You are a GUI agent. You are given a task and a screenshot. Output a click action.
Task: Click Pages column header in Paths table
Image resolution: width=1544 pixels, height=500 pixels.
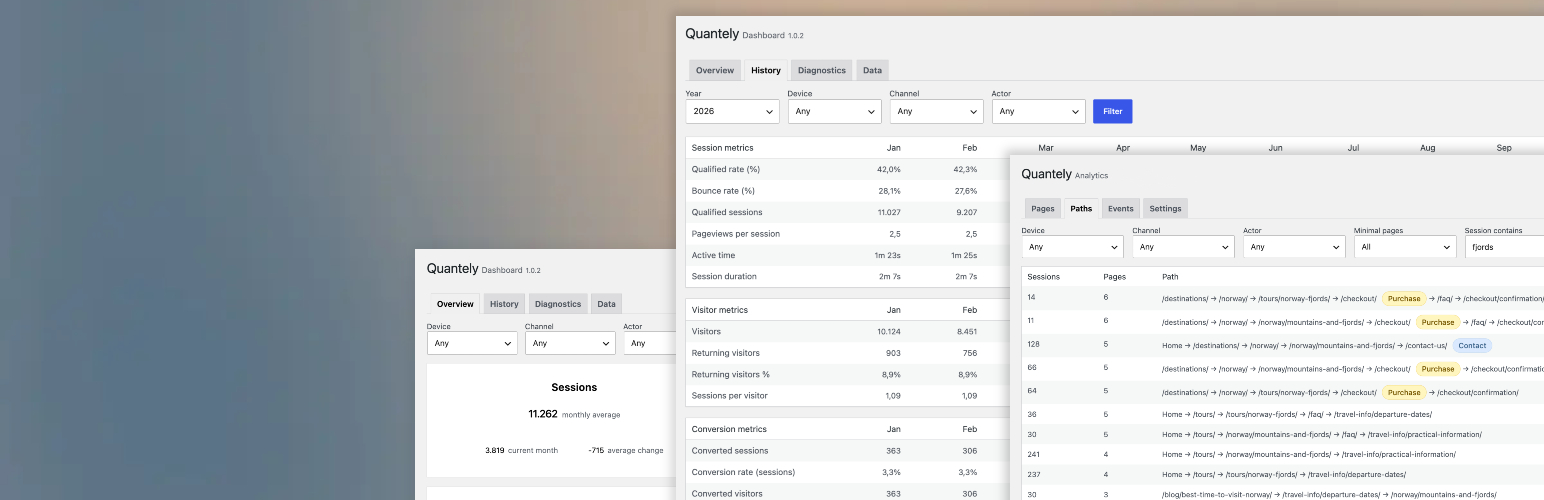(x=1114, y=276)
